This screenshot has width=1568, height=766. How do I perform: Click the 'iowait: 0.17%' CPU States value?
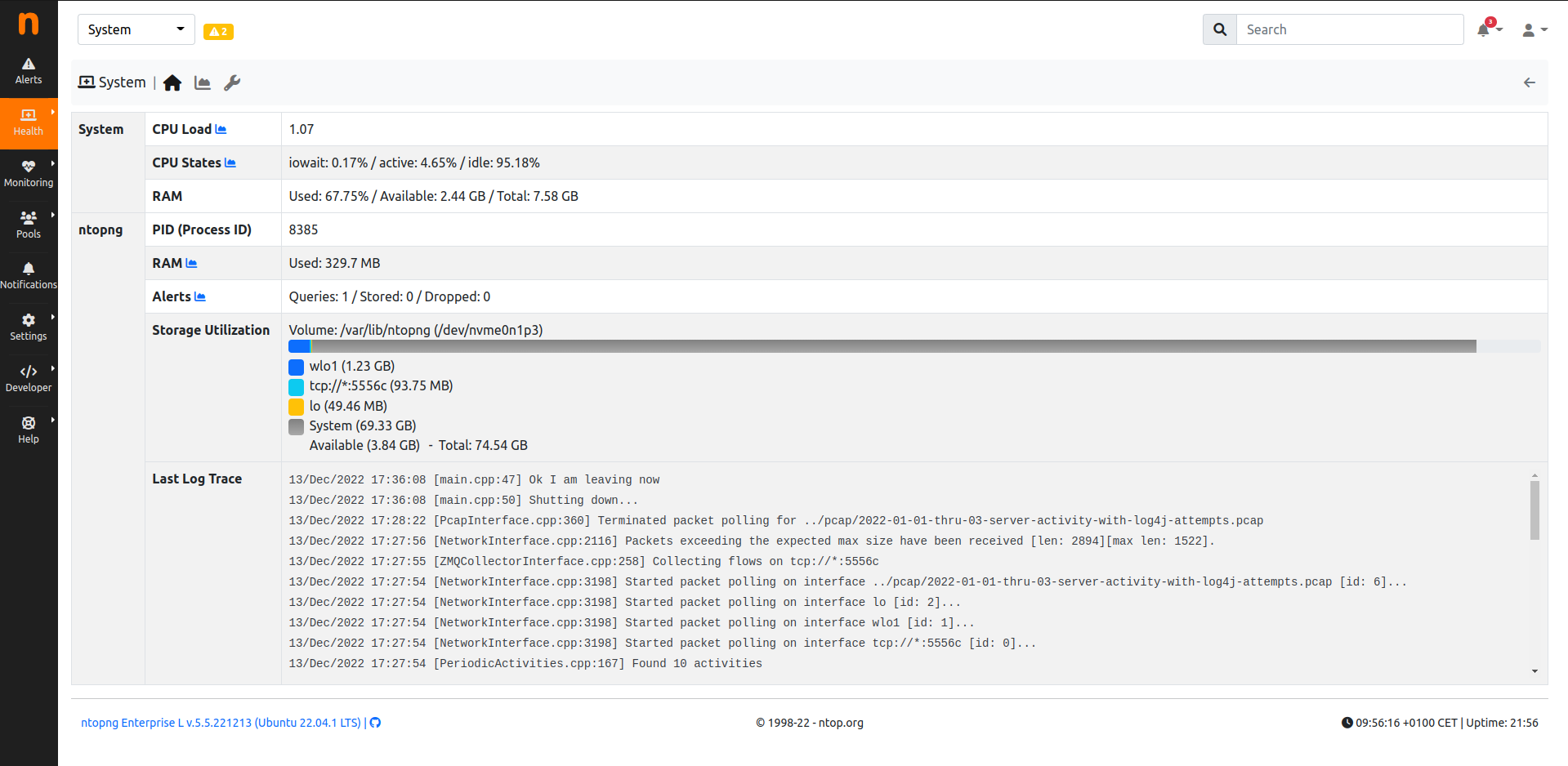414,163
